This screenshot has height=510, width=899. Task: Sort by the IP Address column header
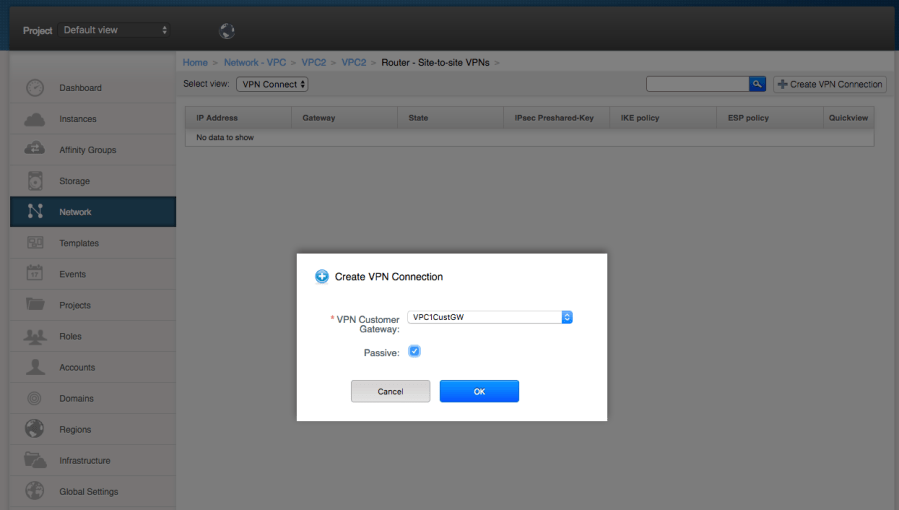216,118
